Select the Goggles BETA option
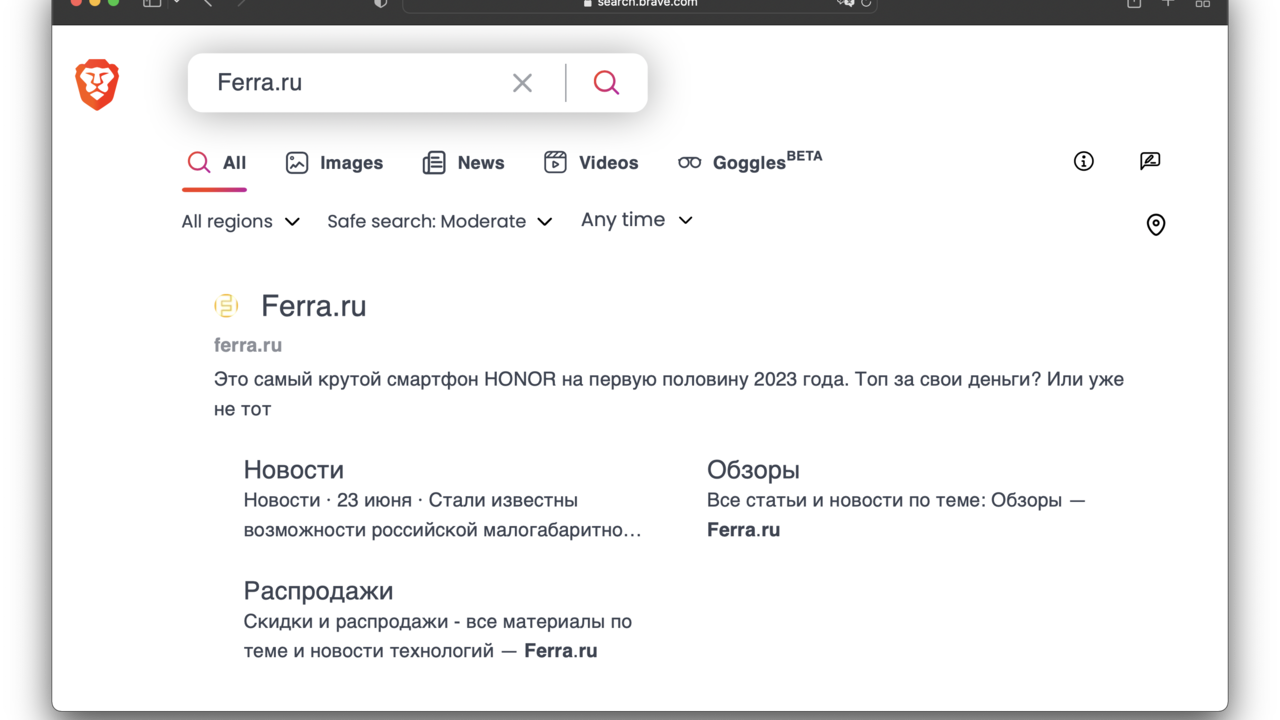This screenshot has height=720, width=1280. [749, 162]
